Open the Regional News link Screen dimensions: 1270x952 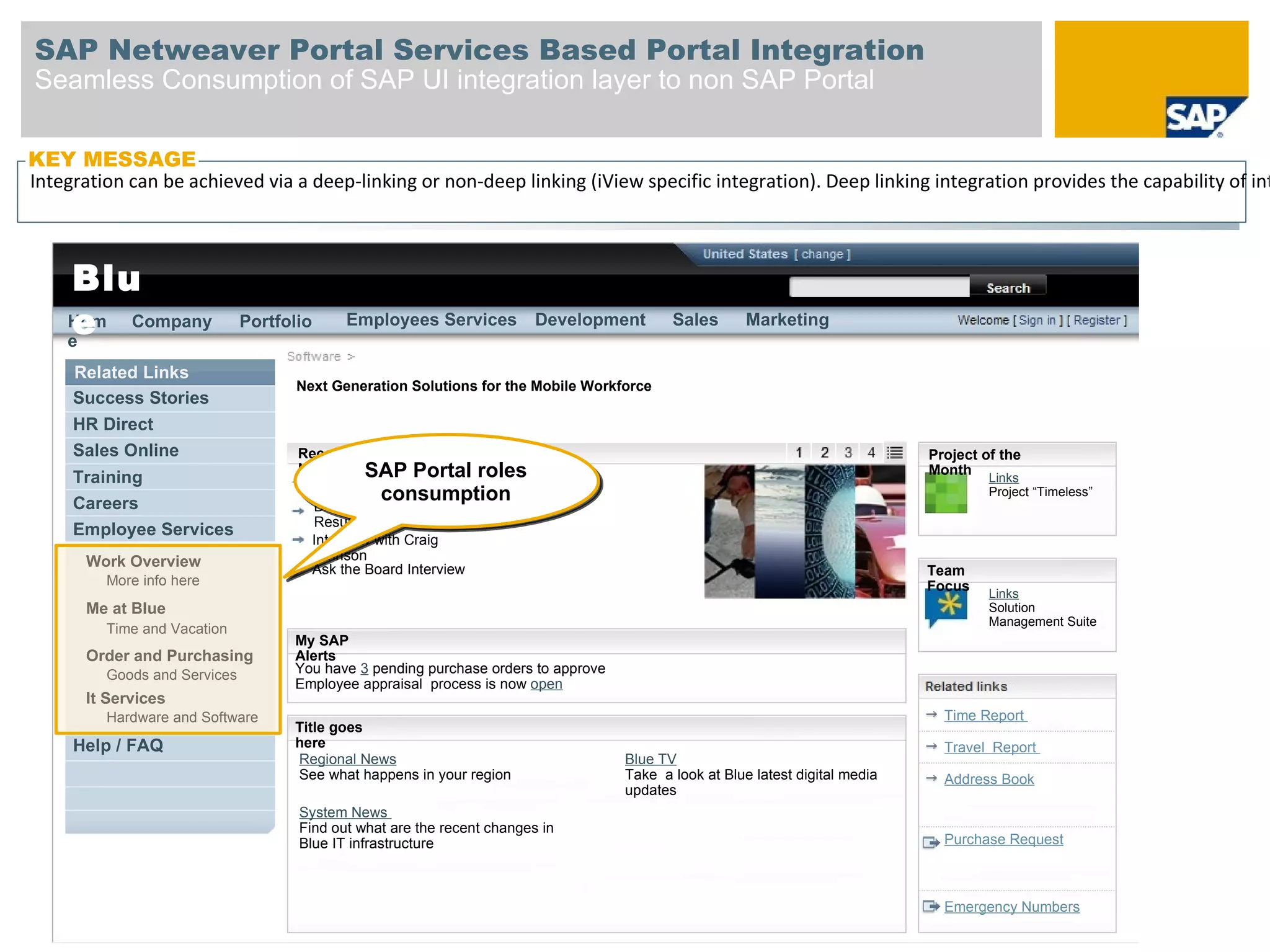pos(347,759)
